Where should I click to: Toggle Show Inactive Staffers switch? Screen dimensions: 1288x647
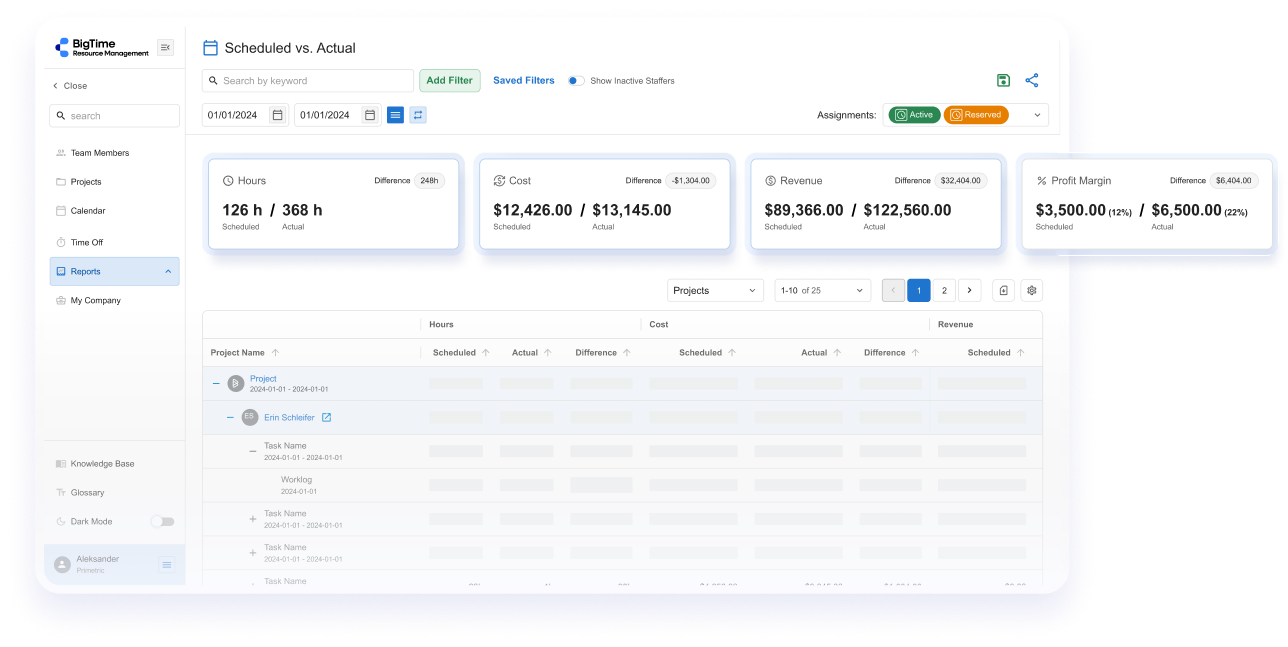click(x=576, y=81)
